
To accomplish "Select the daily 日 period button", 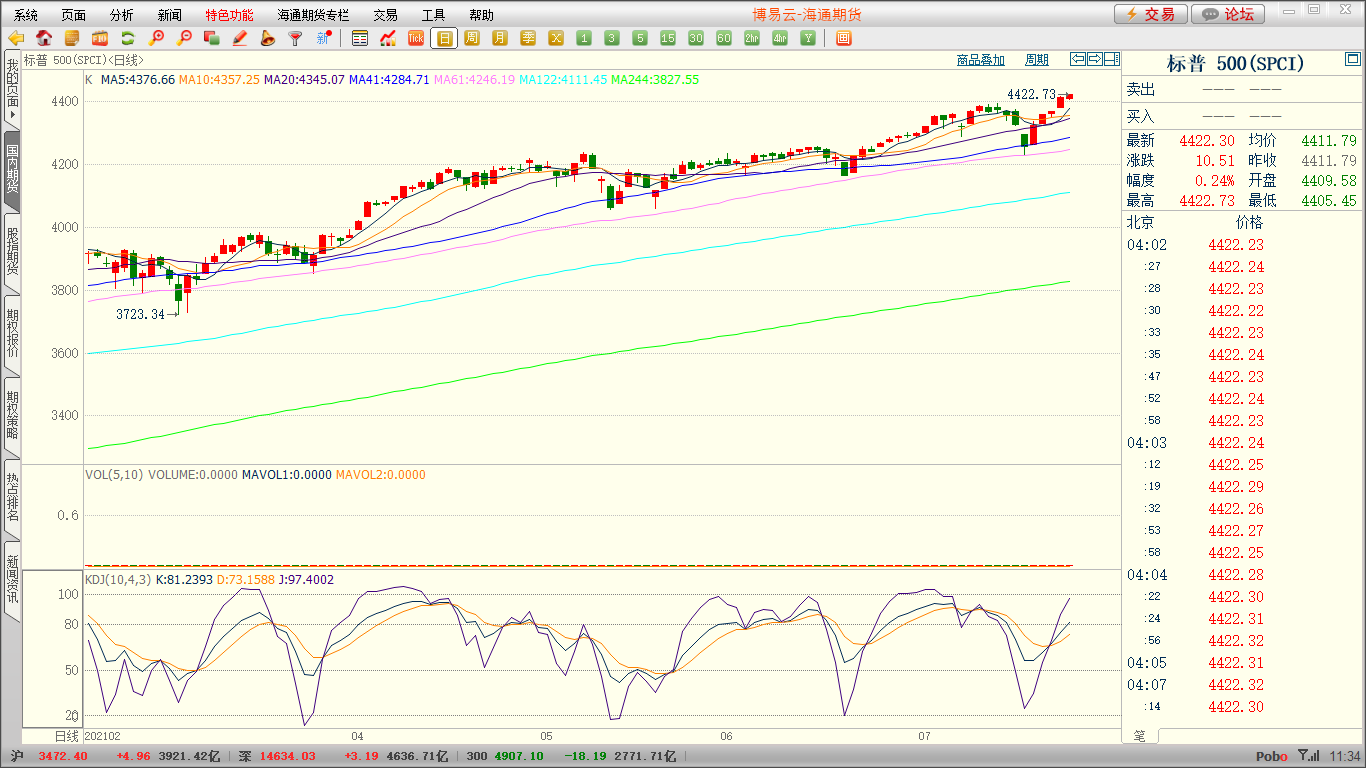I will pos(444,38).
